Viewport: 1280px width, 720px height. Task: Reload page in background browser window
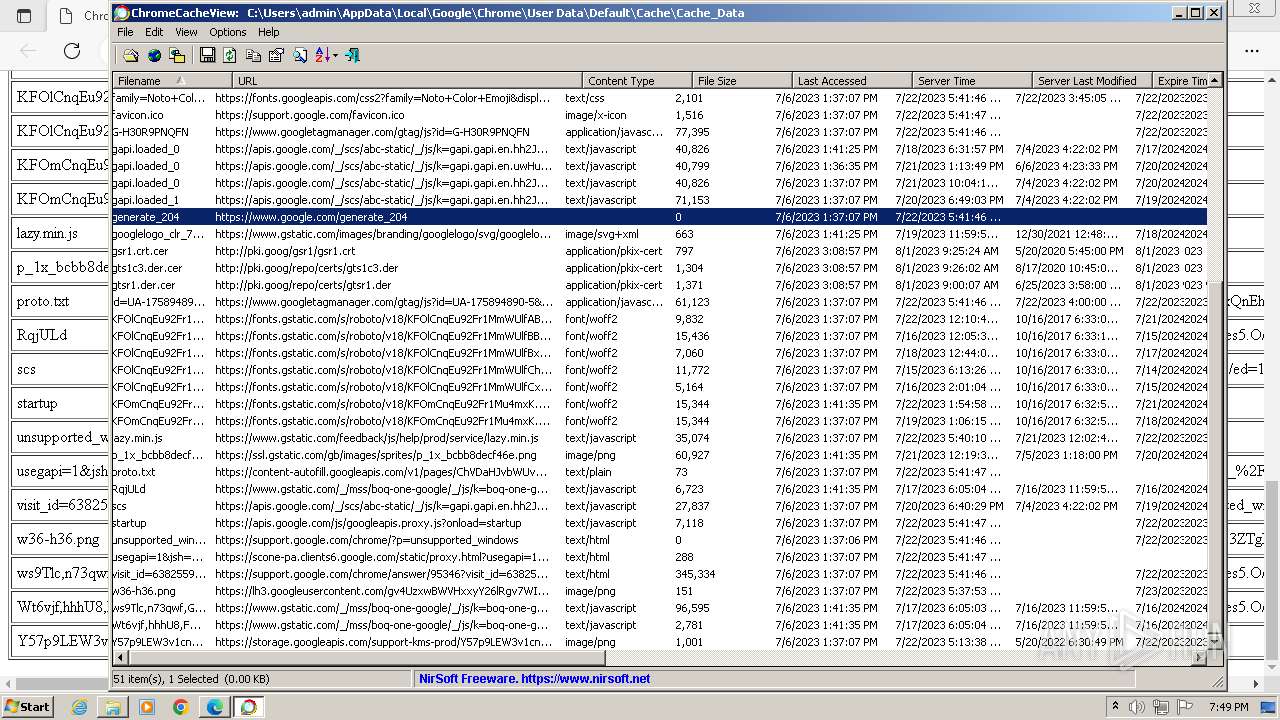[72, 50]
